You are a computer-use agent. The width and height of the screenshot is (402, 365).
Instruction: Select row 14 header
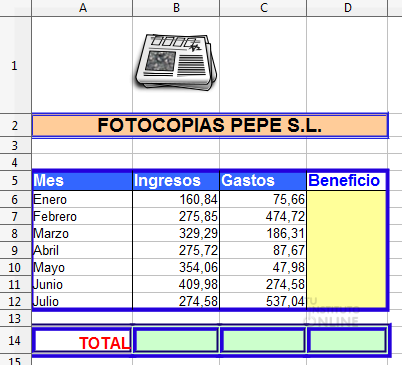(x=15, y=341)
